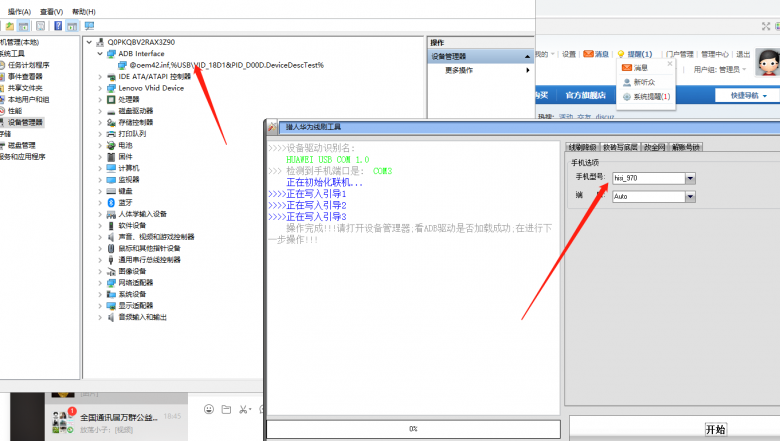Expand Lenovo Vhid Device node
This screenshot has width=780, height=441.
[100, 88]
